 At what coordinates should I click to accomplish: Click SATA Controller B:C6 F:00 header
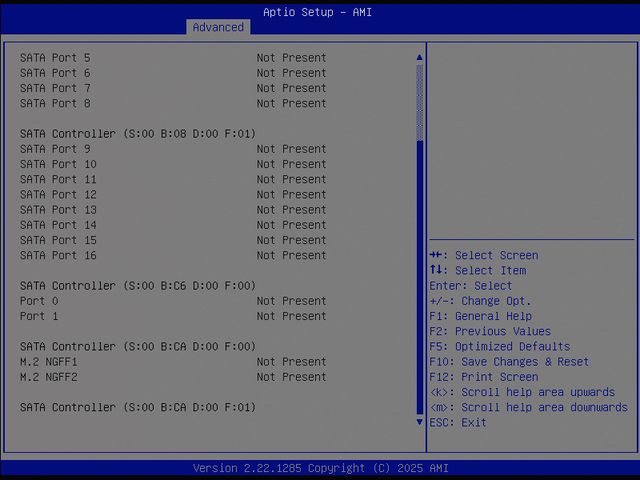click(x=138, y=286)
